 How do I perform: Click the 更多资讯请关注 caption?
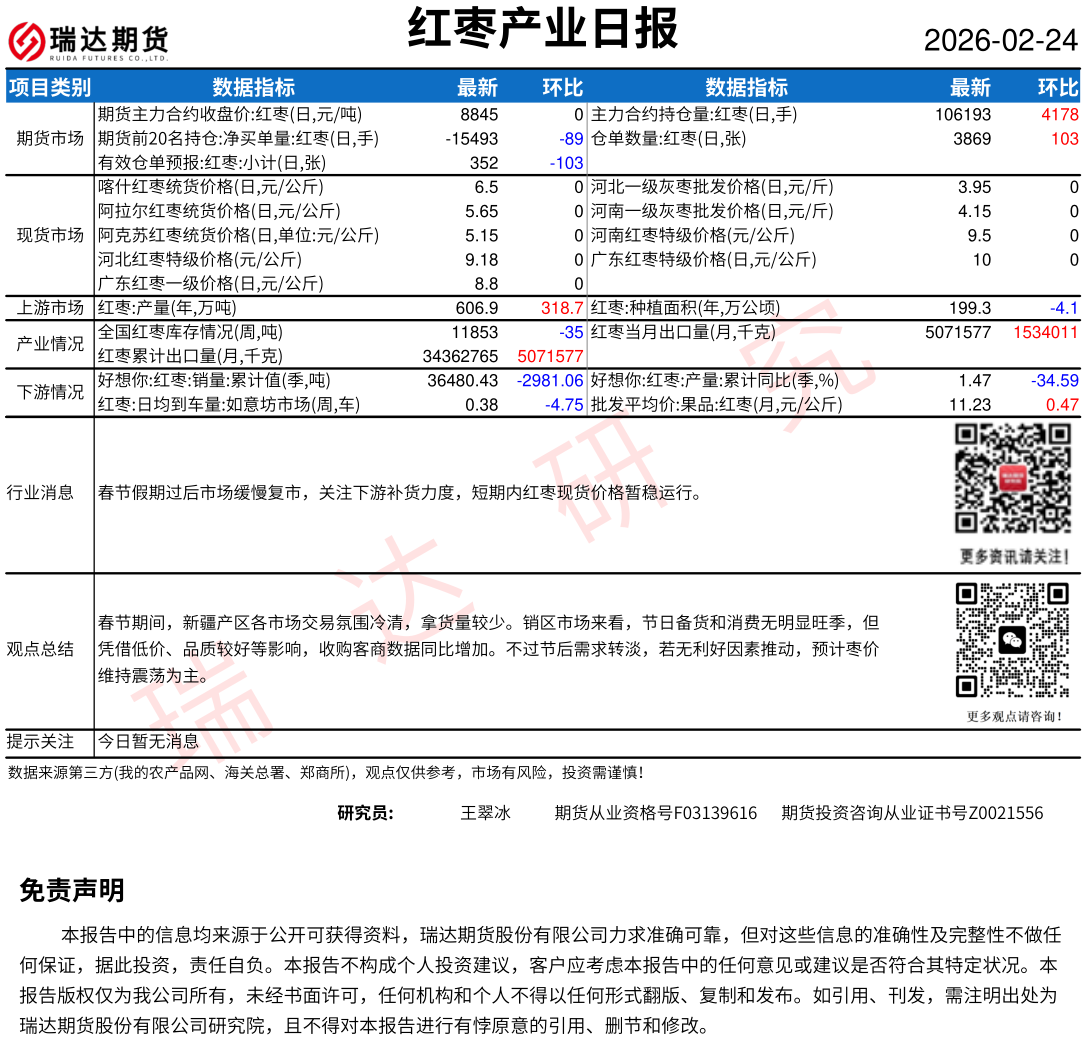click(x=1014, y=556)
